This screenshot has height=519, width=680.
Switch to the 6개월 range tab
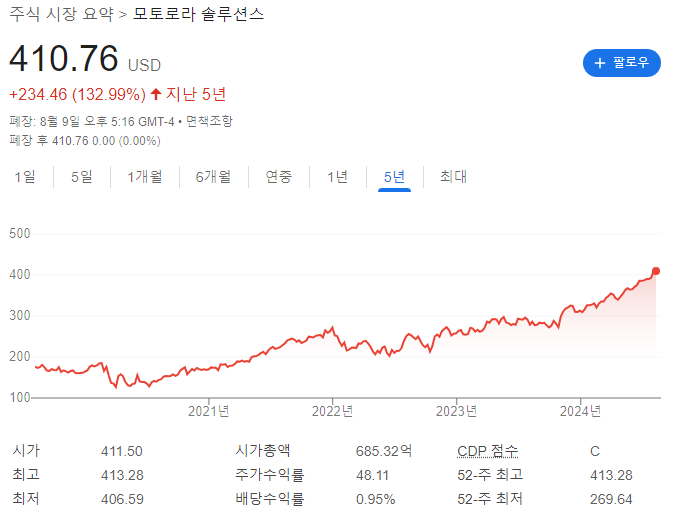pos(213,176)
